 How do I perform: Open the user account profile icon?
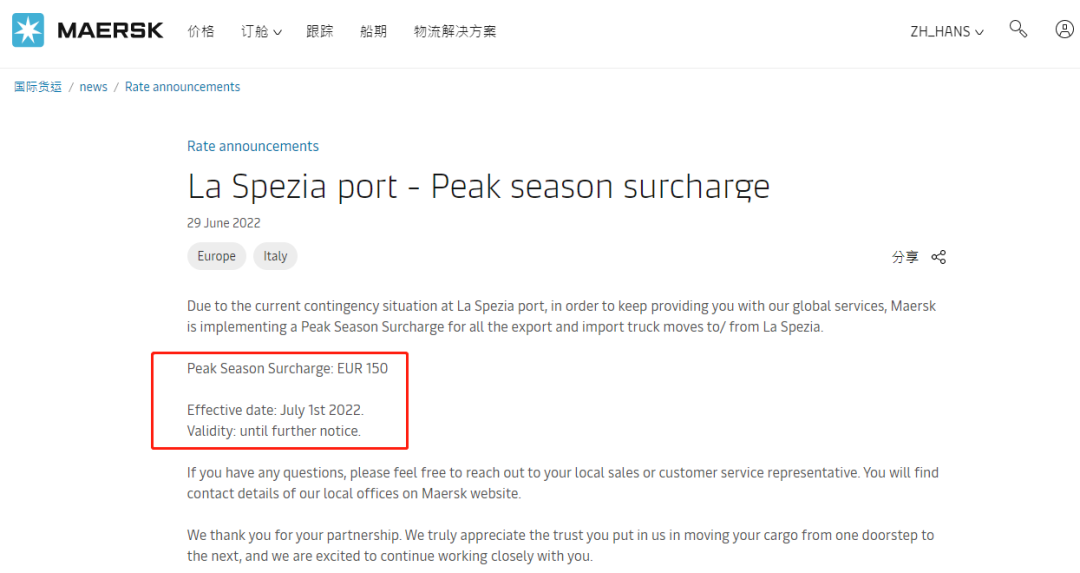click(x=1064, y=29)
